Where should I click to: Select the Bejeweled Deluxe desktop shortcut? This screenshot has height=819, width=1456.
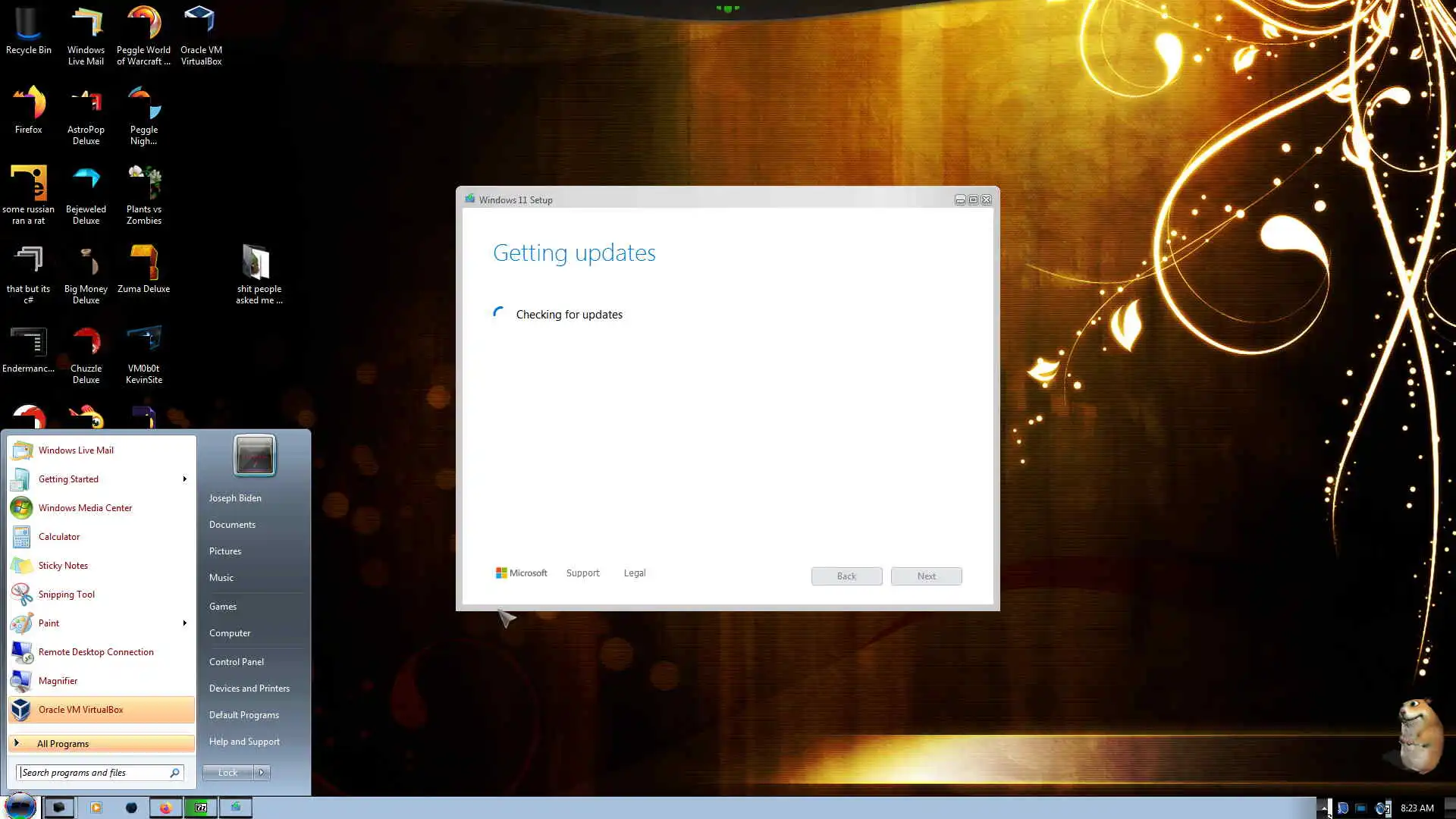(86, 193)
